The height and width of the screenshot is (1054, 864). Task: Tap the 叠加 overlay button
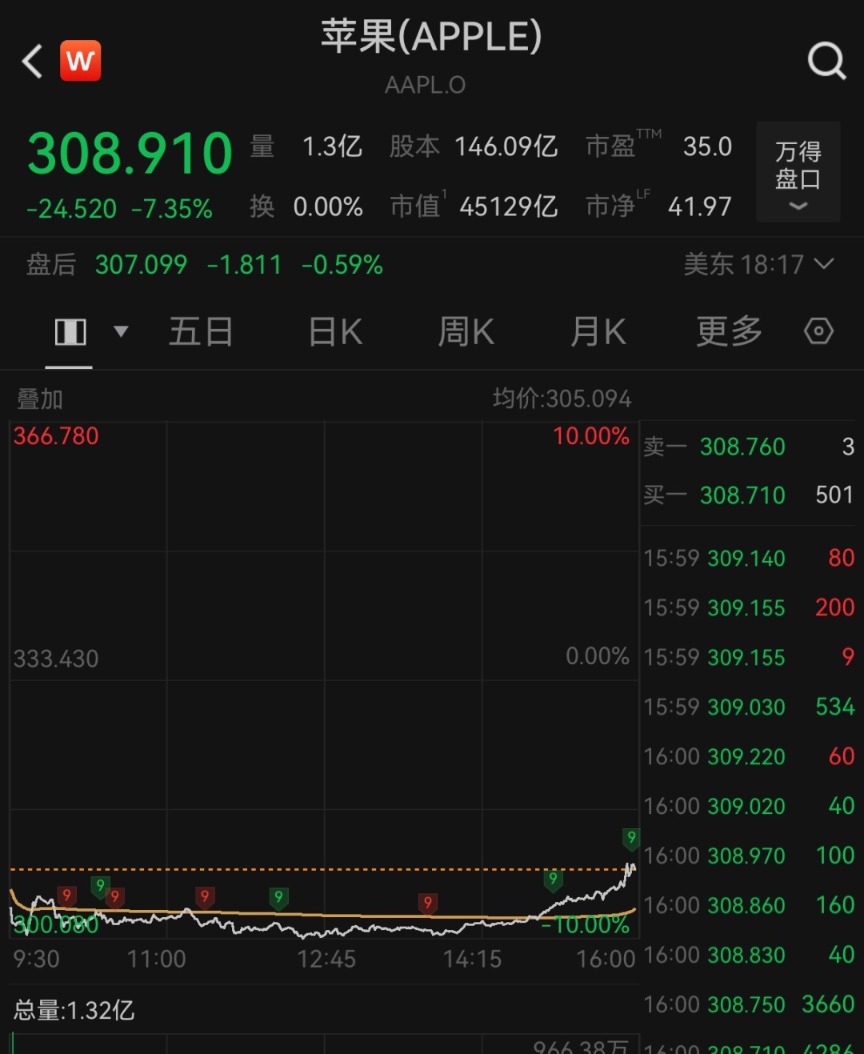(x=40, y=399)
